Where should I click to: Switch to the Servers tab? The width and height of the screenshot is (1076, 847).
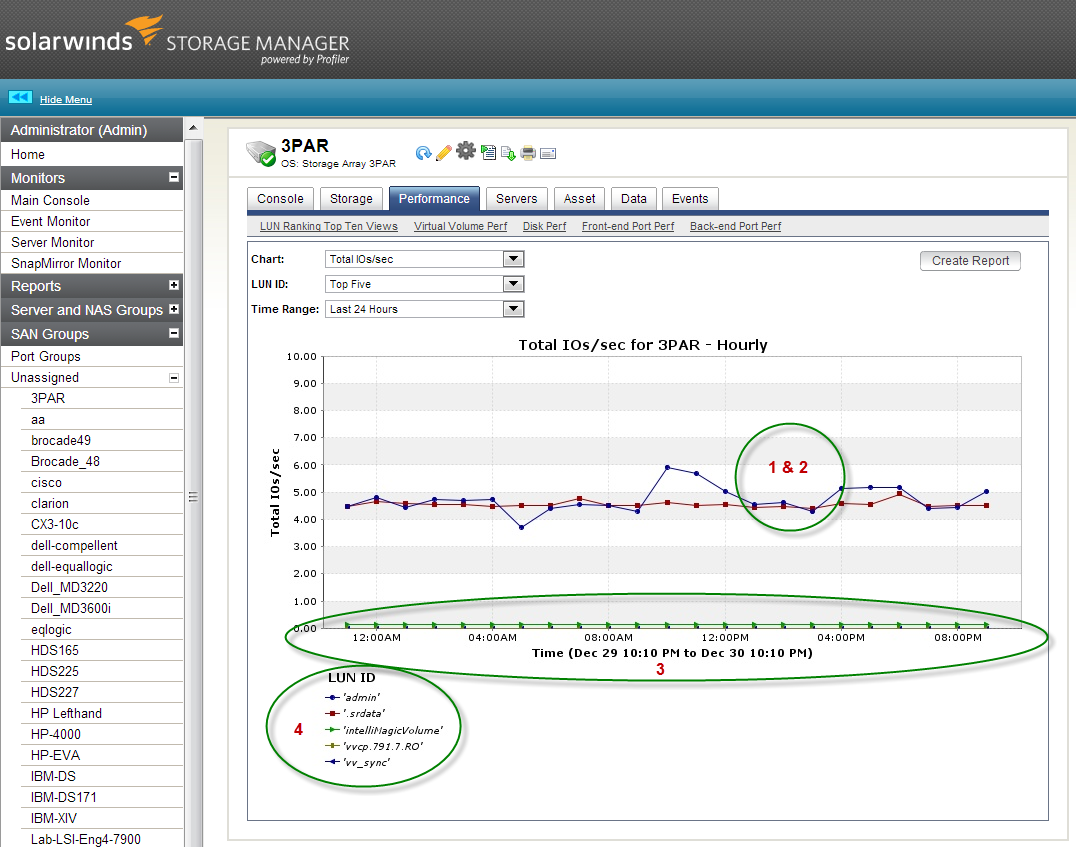click(x=517, y=198)
